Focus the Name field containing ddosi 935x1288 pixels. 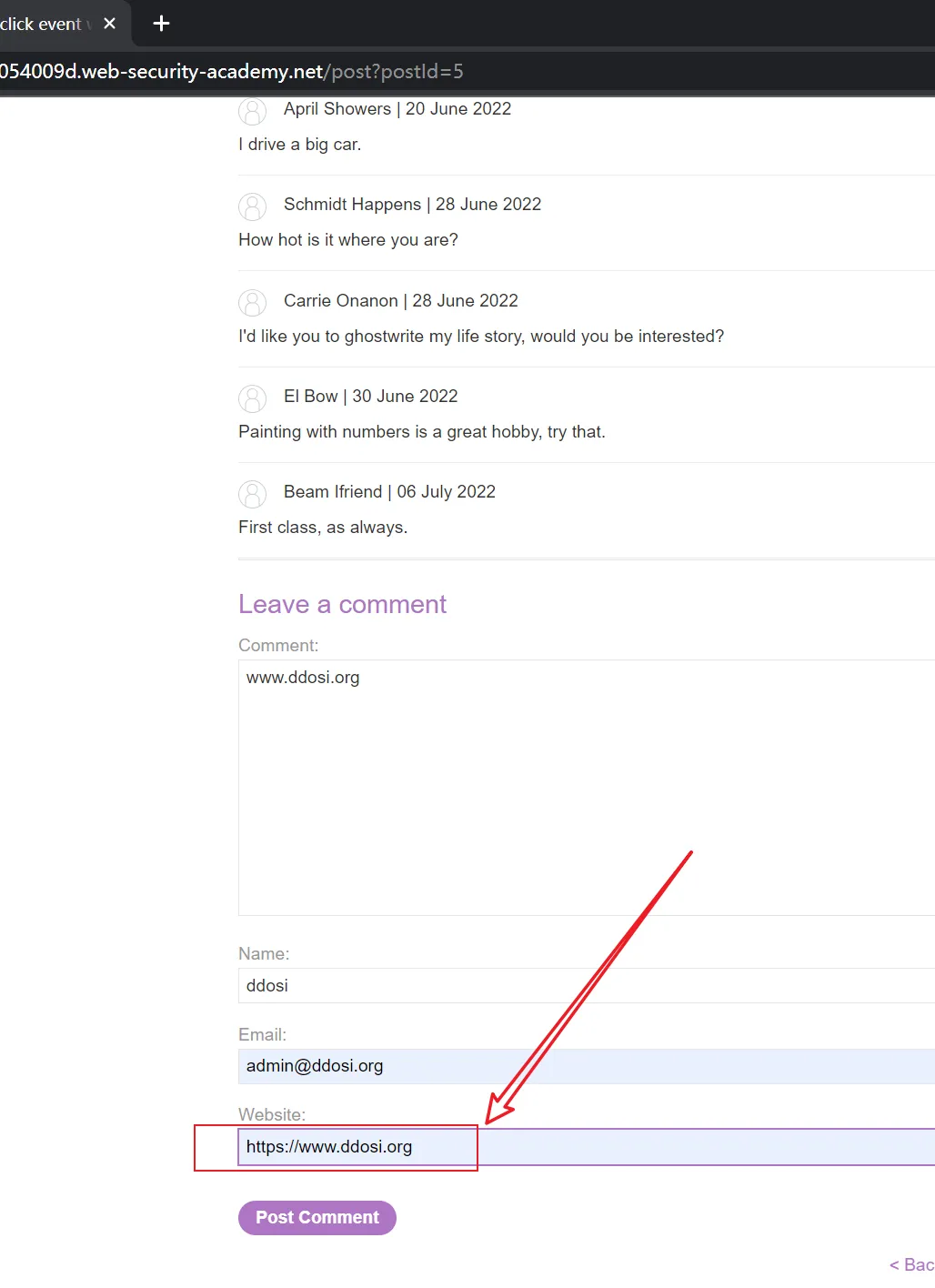coord(587,986)
